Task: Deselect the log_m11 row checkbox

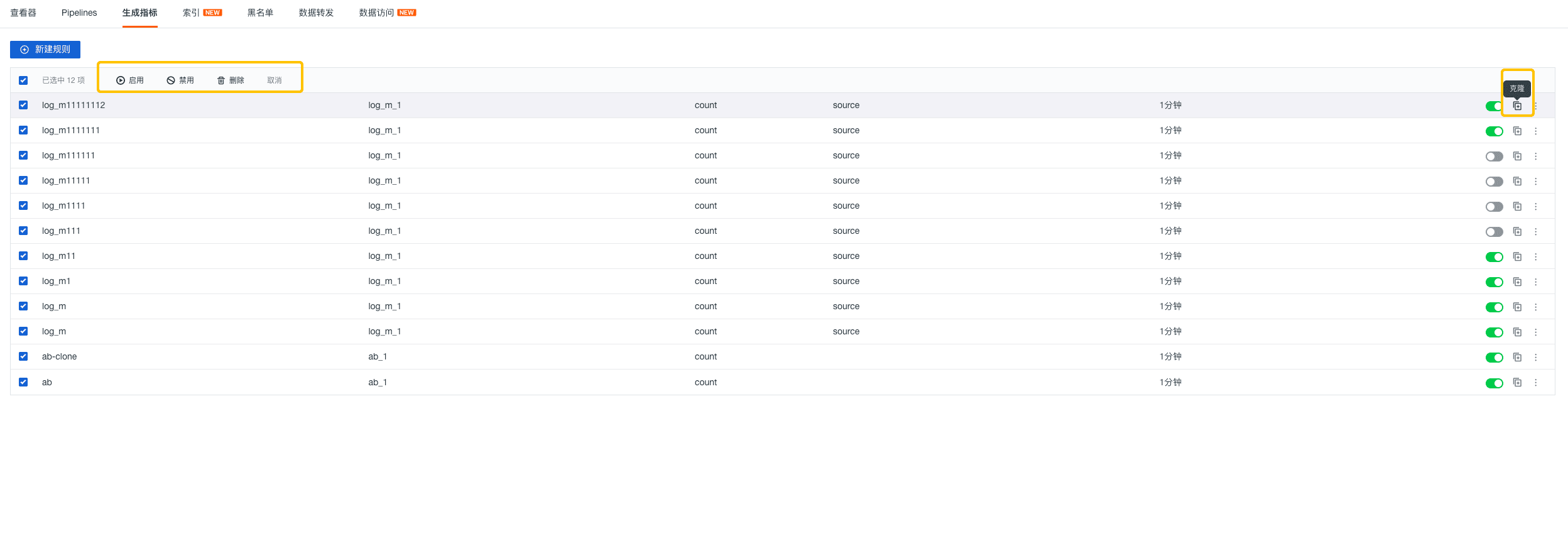Action: 23,256
